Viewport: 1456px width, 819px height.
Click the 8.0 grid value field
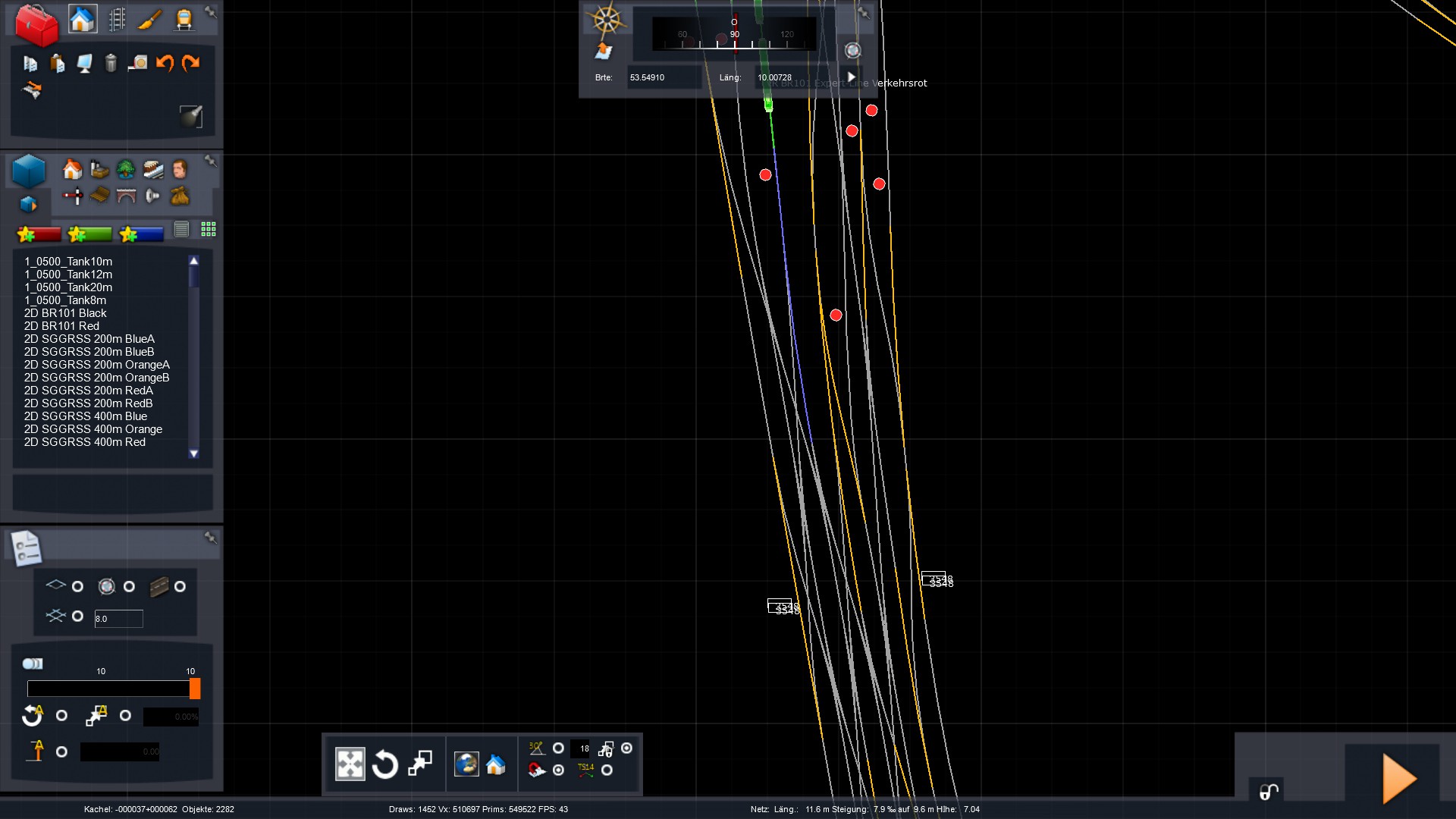118,619
